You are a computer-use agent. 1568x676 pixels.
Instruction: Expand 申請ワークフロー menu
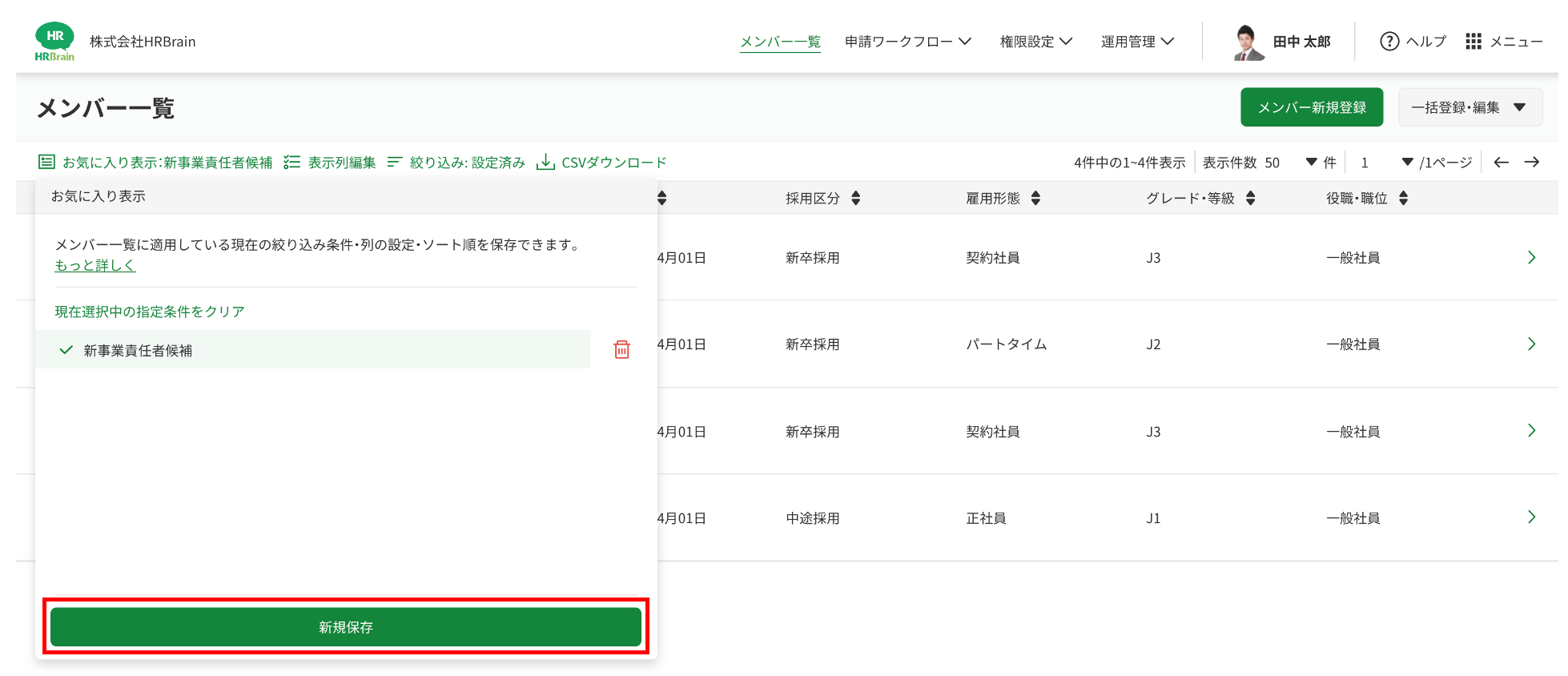click(x=907, y=42)
